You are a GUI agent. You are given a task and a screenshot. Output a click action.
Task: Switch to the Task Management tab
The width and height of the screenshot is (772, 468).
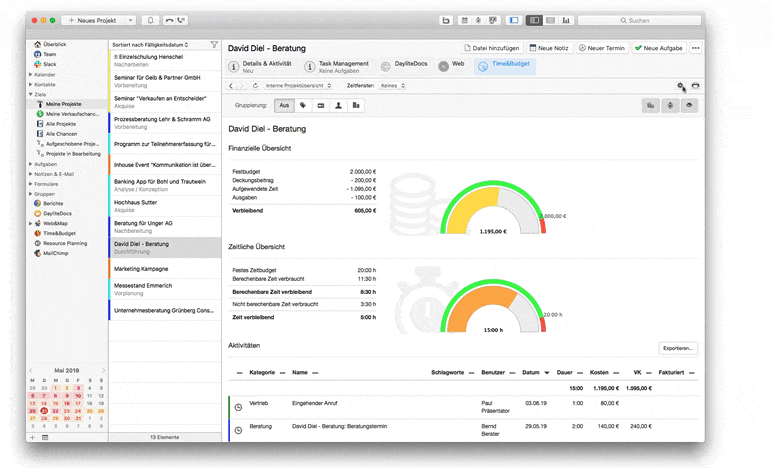[x=337, y=66]
